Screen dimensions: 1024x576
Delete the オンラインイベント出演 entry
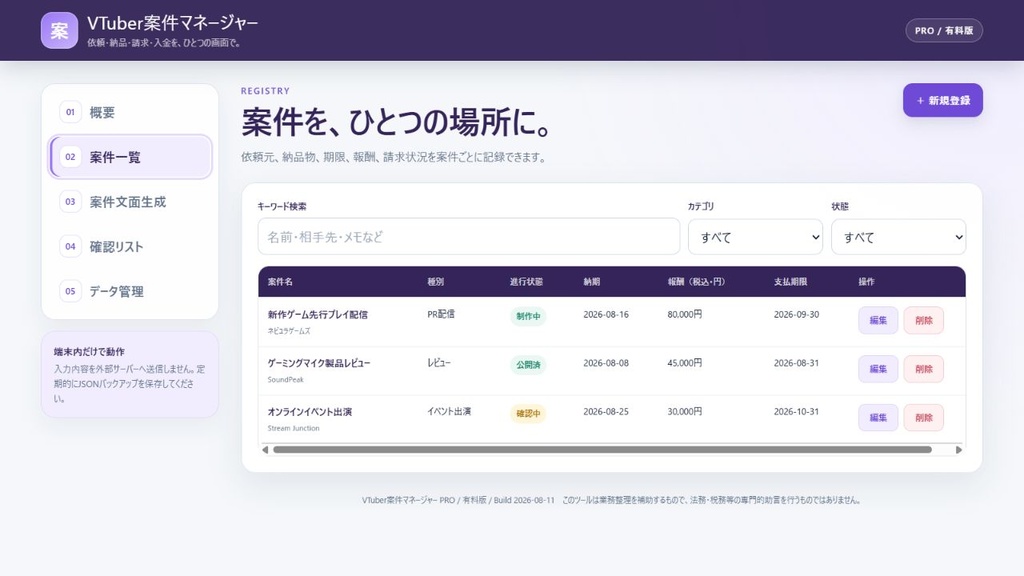[923, 417]
